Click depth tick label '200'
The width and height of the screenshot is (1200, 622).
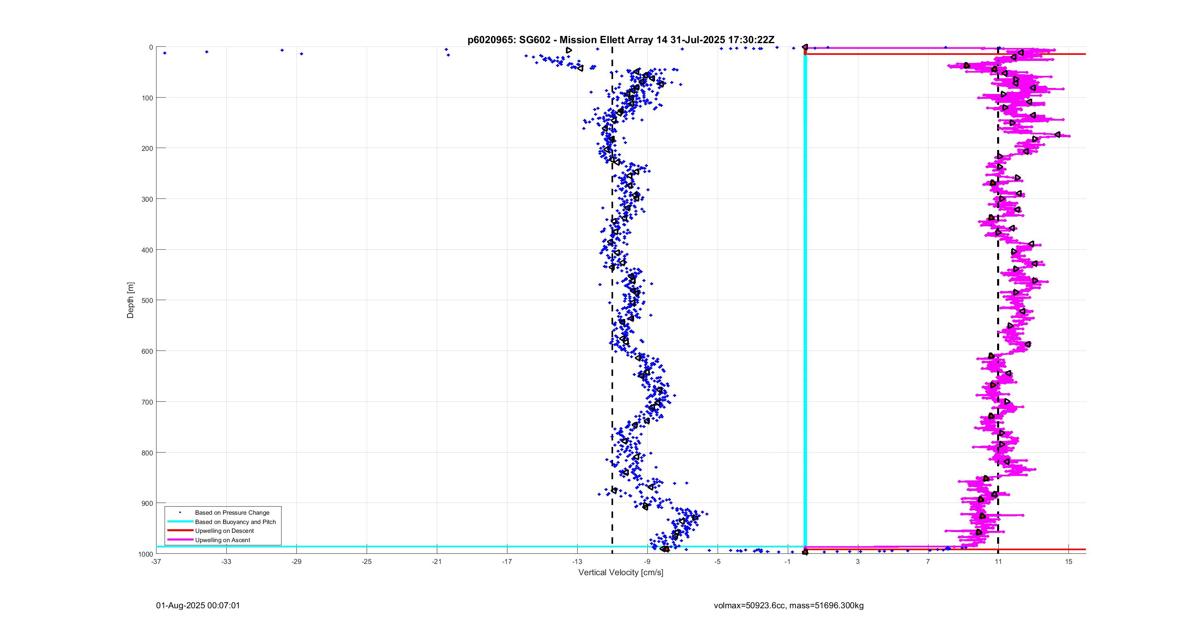[146, 148]
